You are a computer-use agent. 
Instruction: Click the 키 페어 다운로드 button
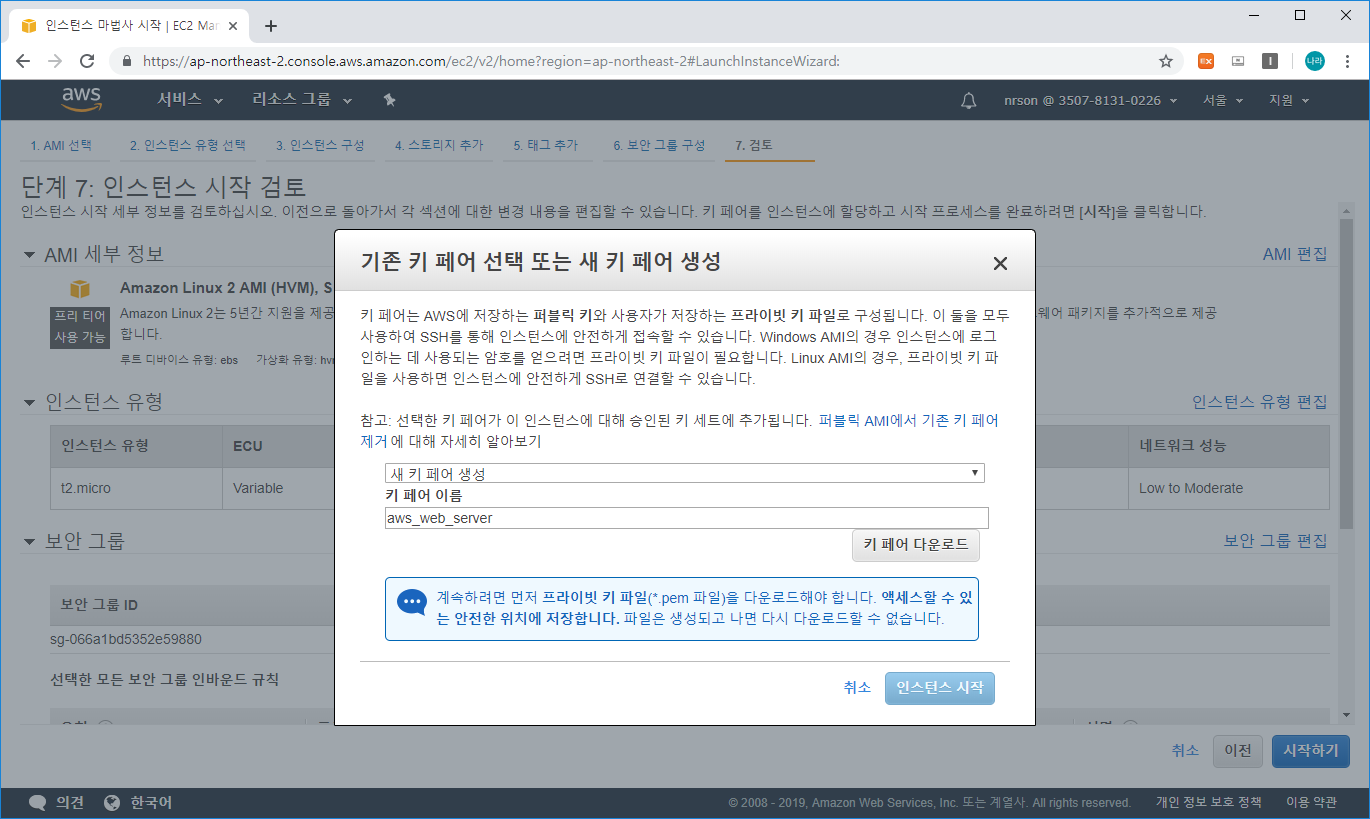[916, 545]
